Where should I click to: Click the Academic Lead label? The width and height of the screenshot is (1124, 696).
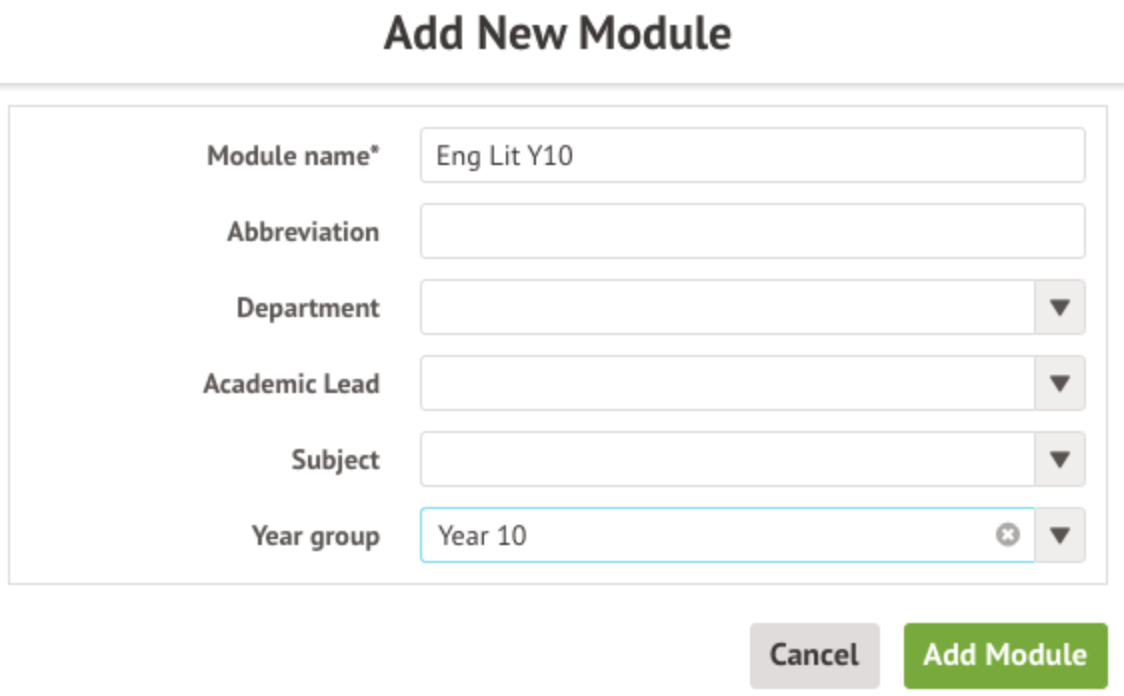click(291, 384)
